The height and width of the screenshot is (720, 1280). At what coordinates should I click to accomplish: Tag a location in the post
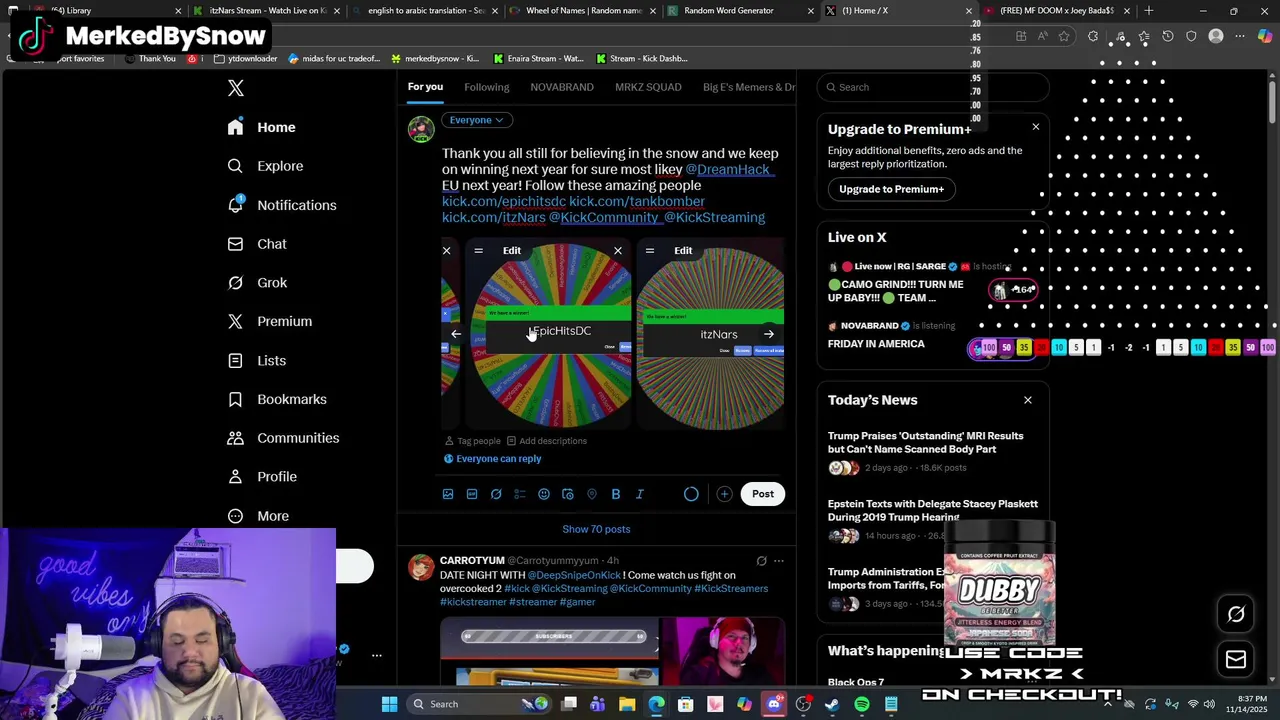point(592,494)
